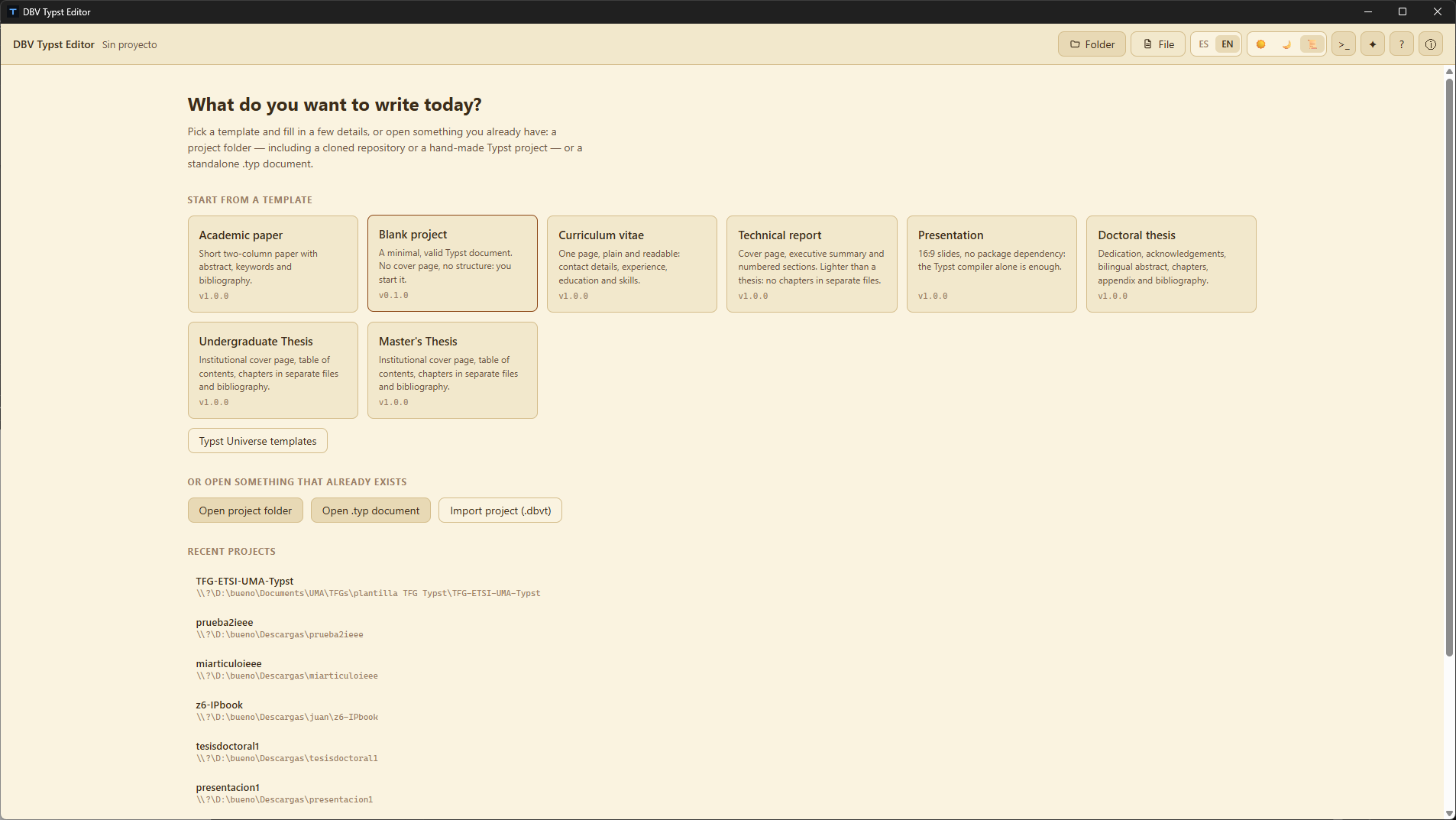Select the light theme sun icon
Screen dimensions: 1456x820
pos(1261,44)
